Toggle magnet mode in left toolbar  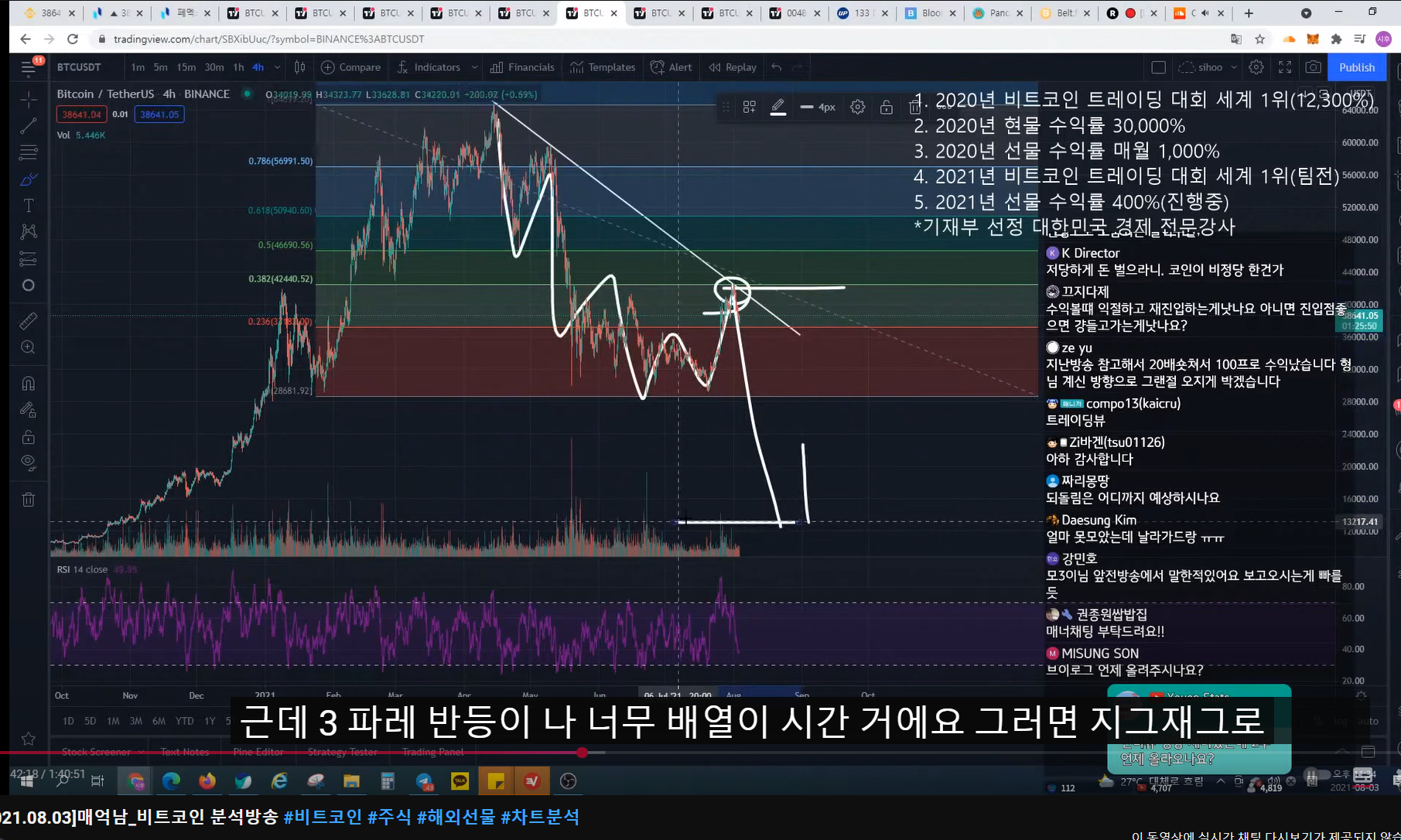29,383
